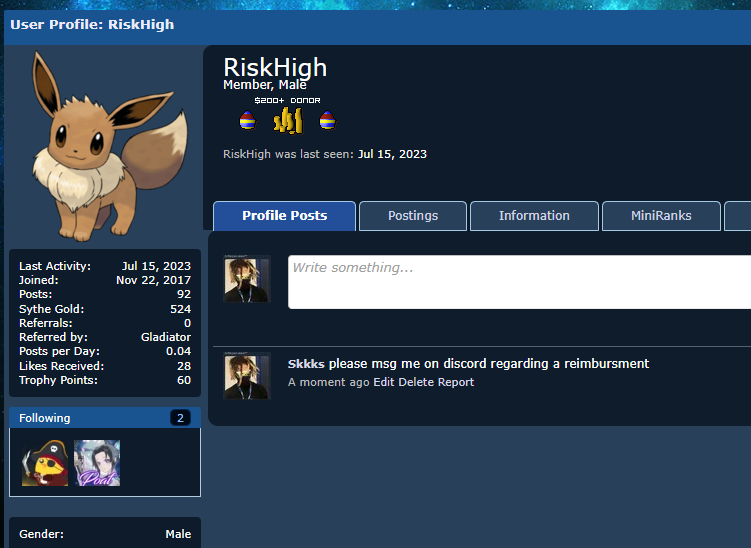Viewport: 751px width, 548px height.
Task: Click the Posts per Day value 0.04
Action: click(x=179, y=352)
